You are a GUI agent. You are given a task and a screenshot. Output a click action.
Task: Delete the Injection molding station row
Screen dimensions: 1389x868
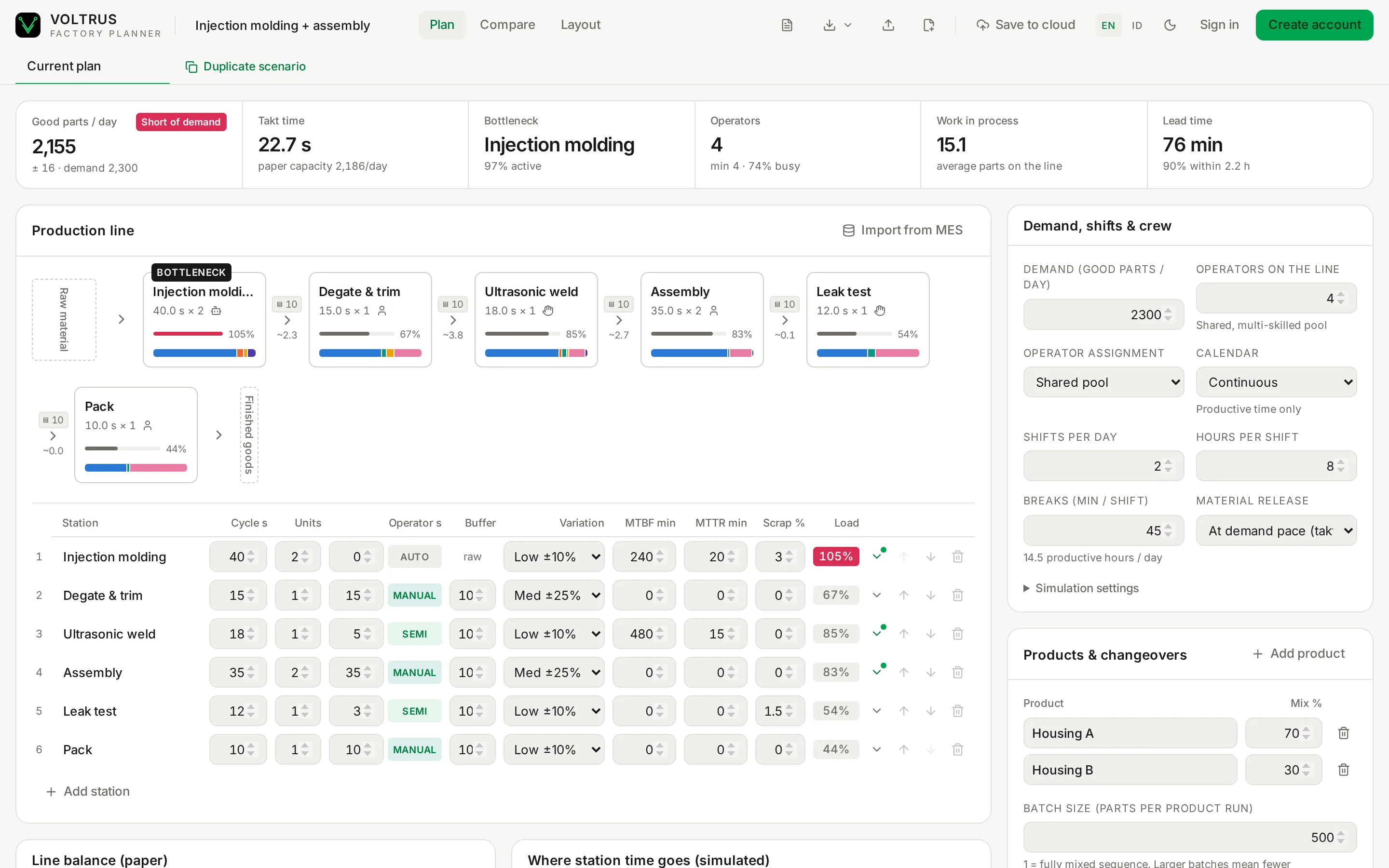957,556
